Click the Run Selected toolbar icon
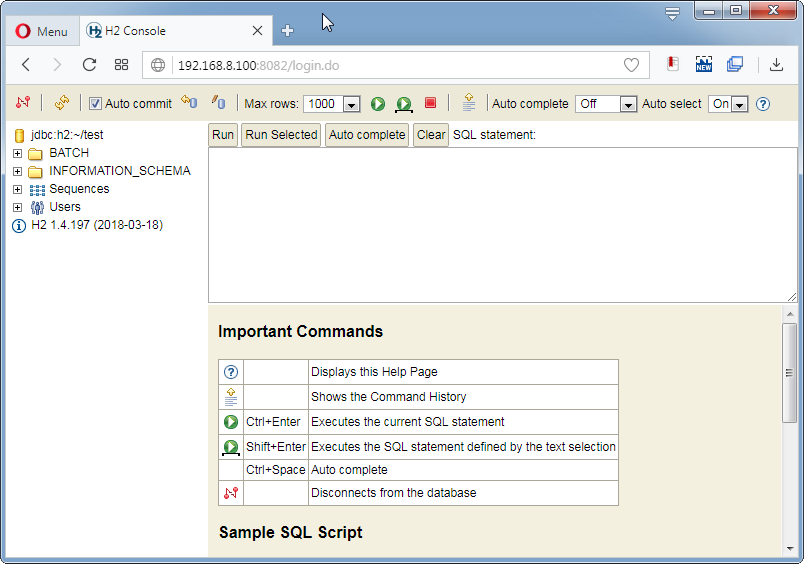 (404, 104)
